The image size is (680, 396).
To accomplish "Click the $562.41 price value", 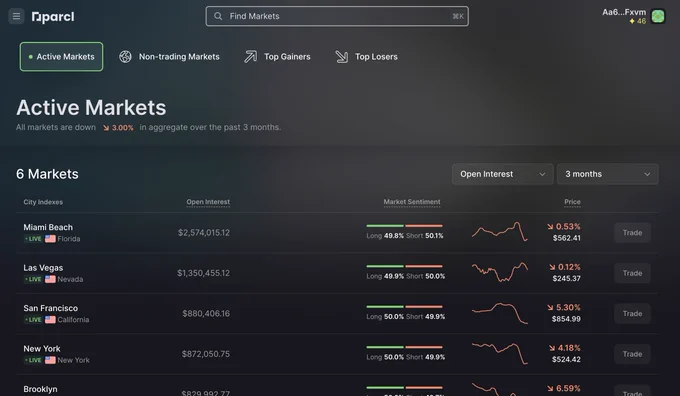I will 566,238.
